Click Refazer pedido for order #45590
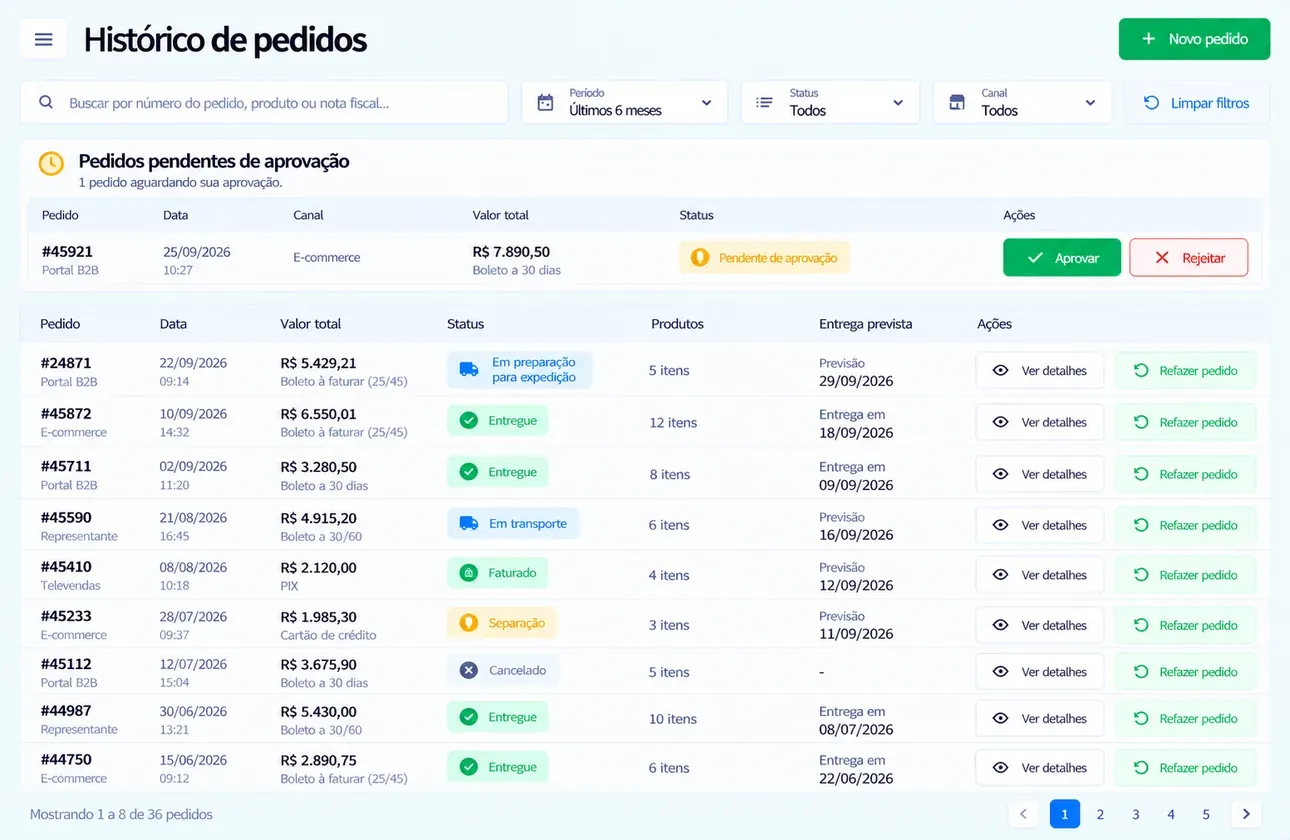 [x=1186, y=525]
